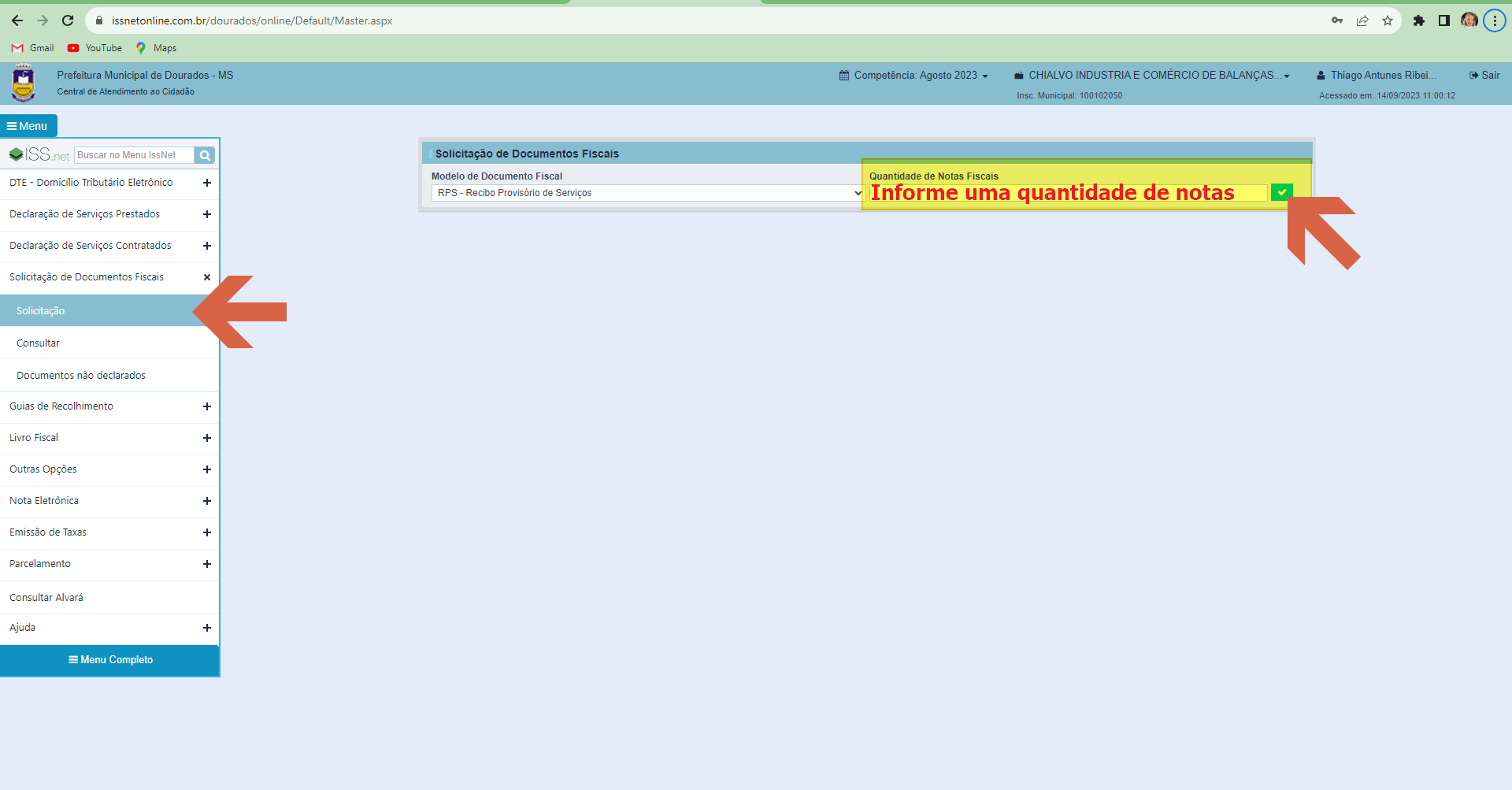Confirm quantity with the green check button
Screen dimensions: 1512x790
click(x=1281, y=192)
